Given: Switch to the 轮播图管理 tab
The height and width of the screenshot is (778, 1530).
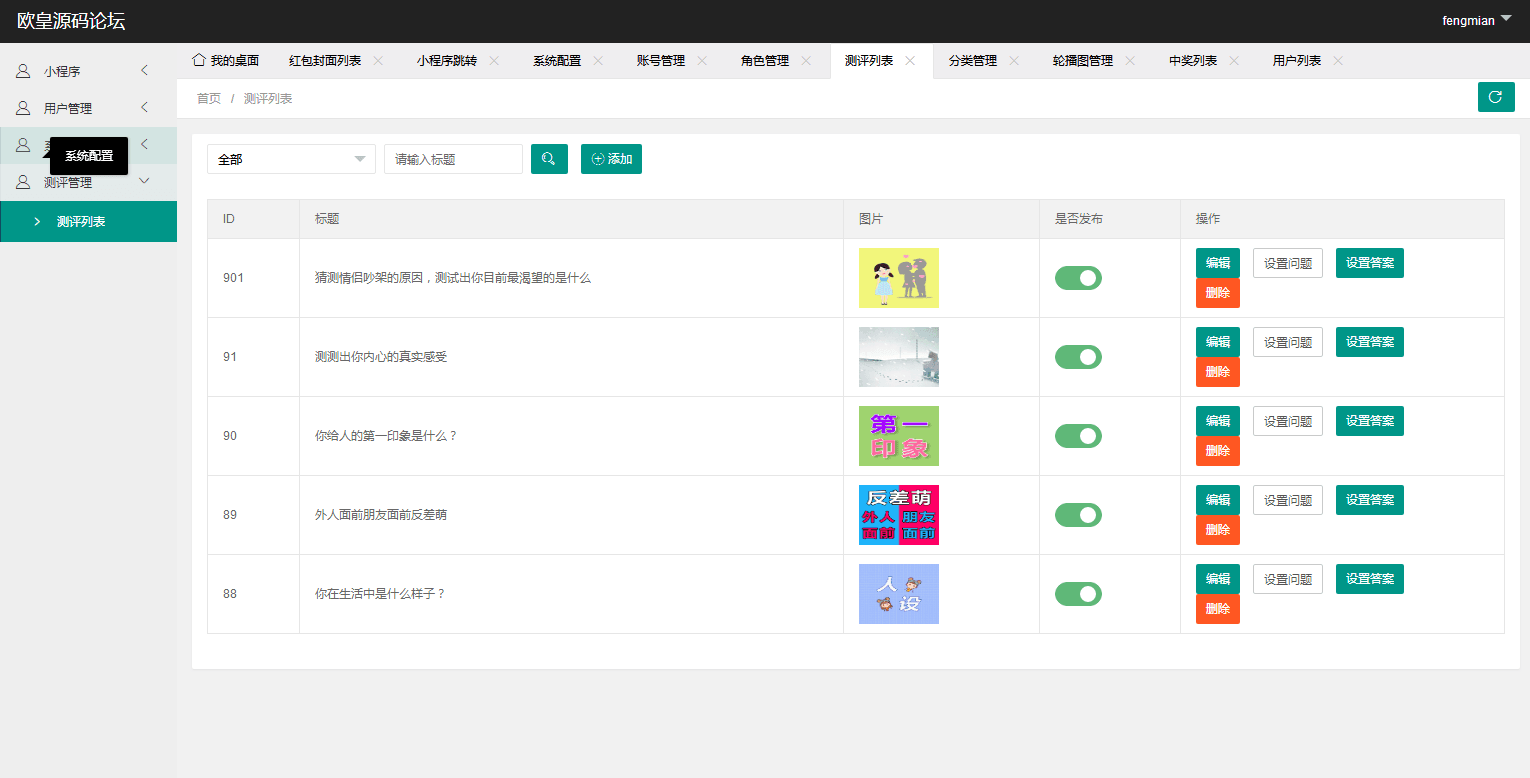Looking at the screenshot, I should click(x=1082, y=61).
